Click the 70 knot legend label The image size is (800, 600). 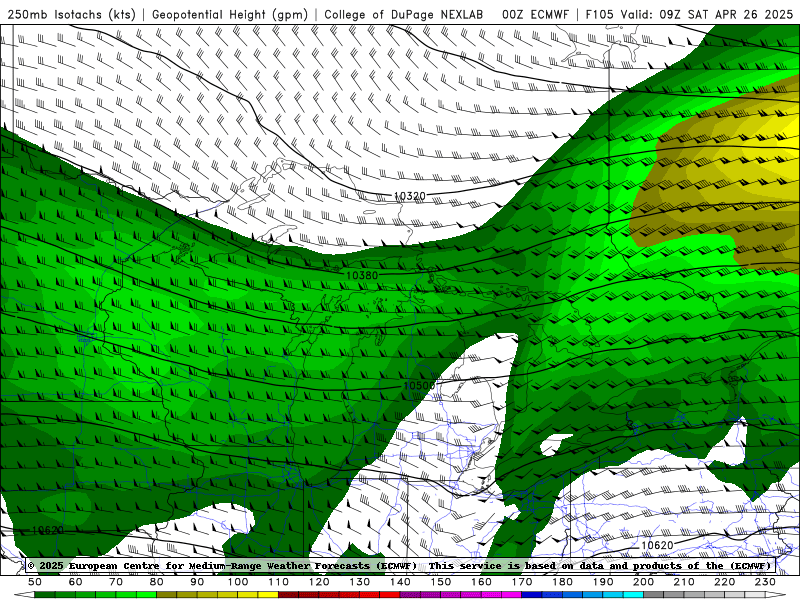[116, 582]
